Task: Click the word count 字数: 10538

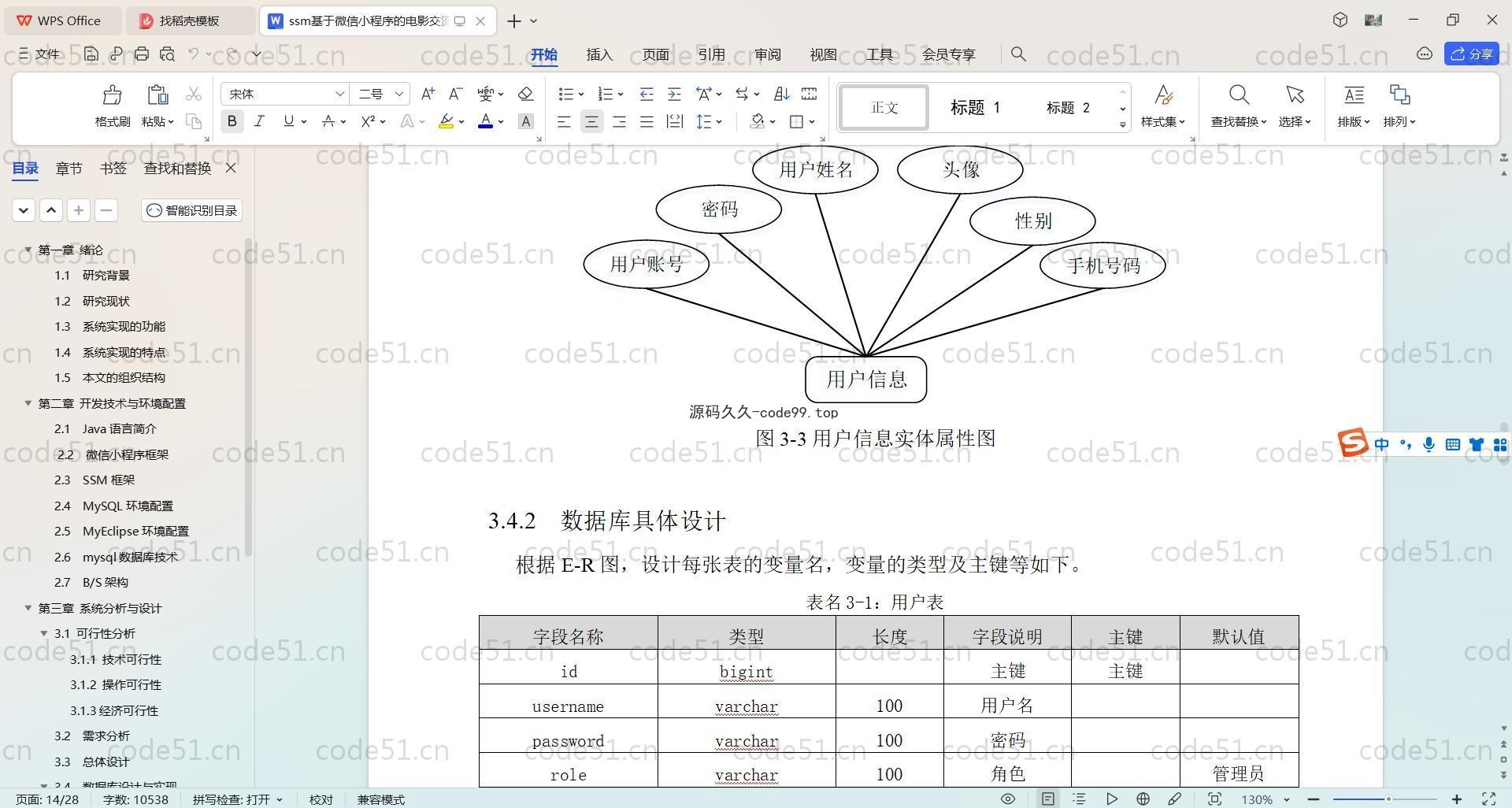Action: (135, 799)
